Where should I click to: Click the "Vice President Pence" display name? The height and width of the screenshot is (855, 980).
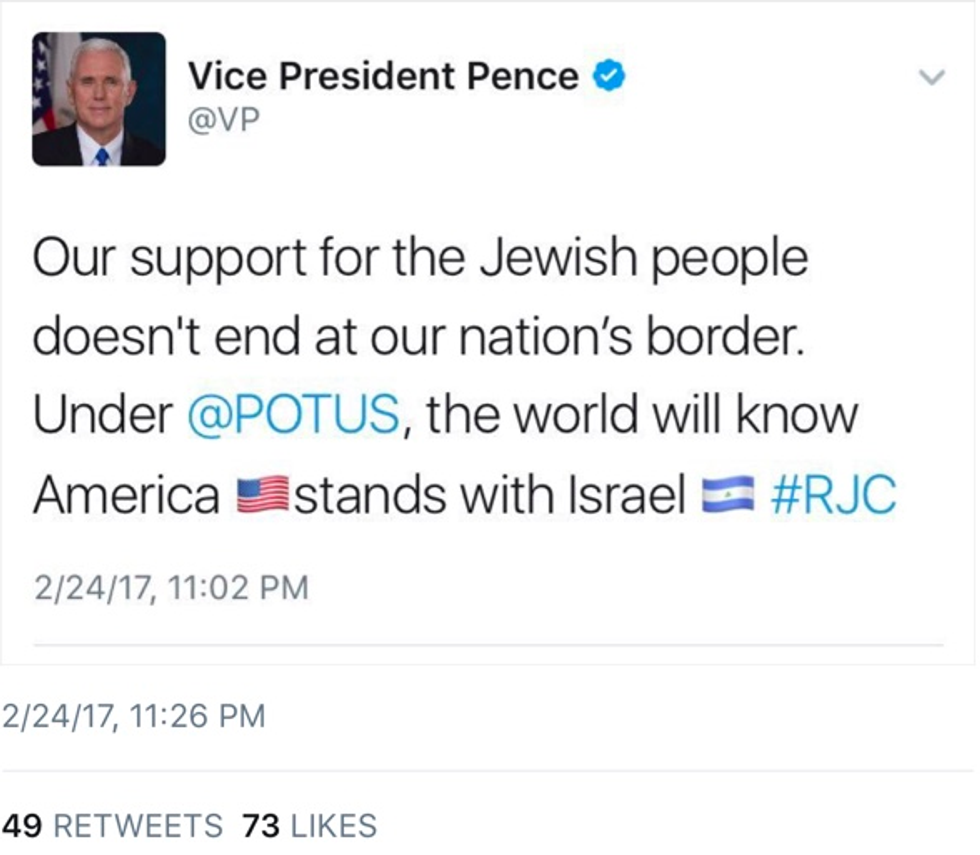384,76
